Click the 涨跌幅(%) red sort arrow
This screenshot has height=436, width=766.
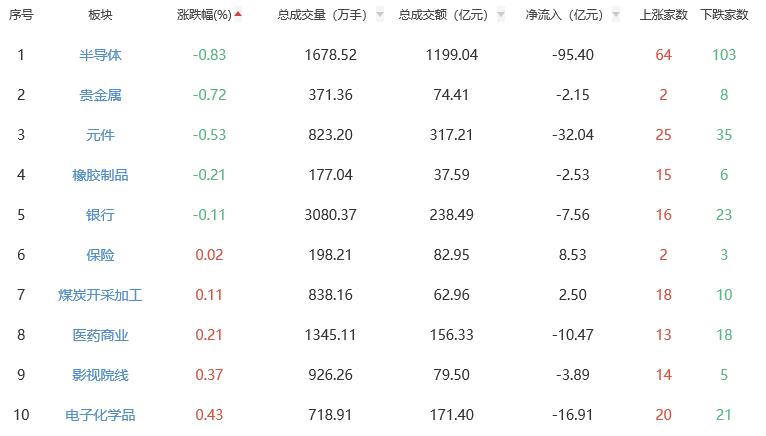pyautogui.click(x=238, y=16)
